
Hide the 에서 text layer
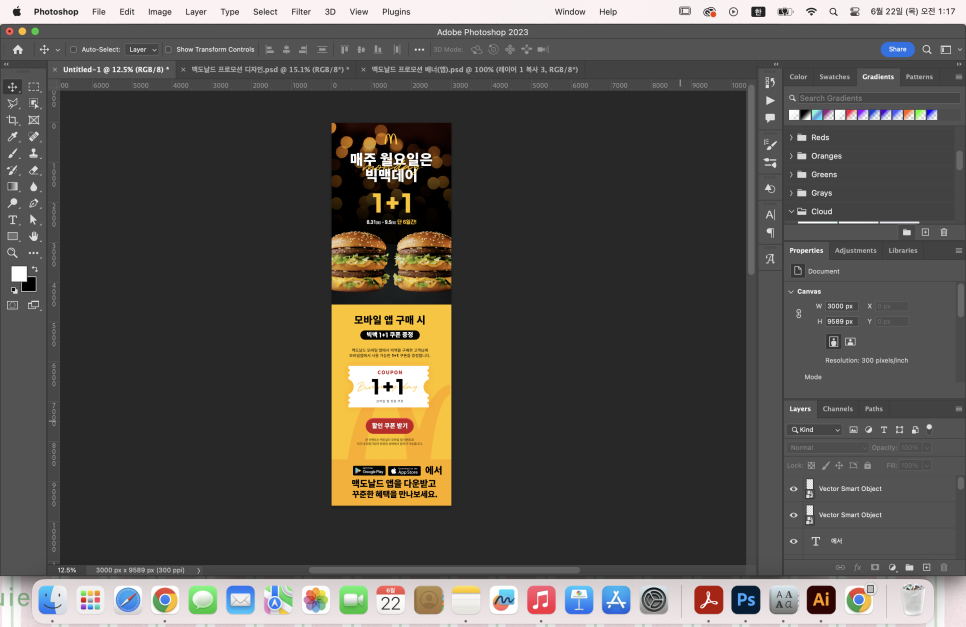click(794, 541)
